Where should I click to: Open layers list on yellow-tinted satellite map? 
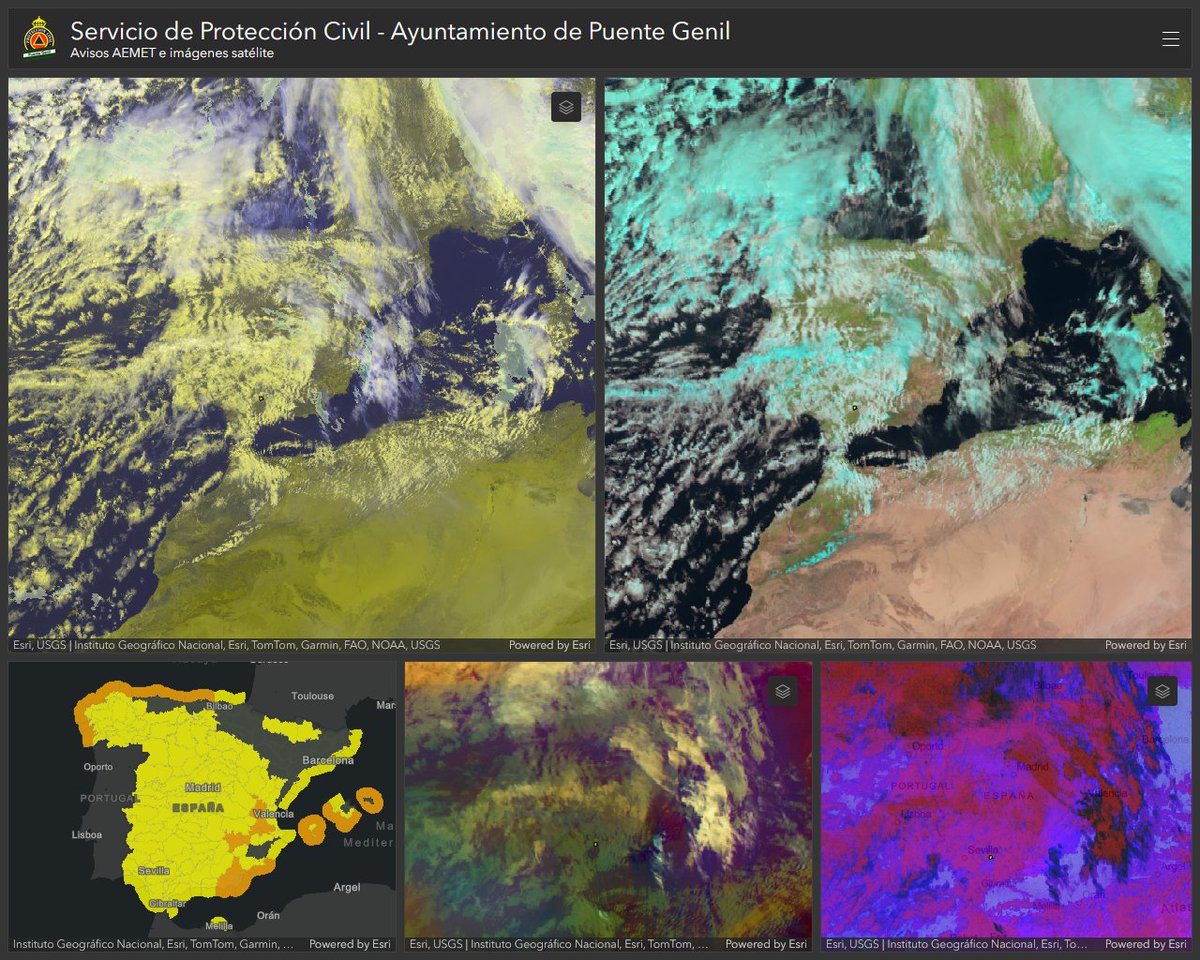566,107
